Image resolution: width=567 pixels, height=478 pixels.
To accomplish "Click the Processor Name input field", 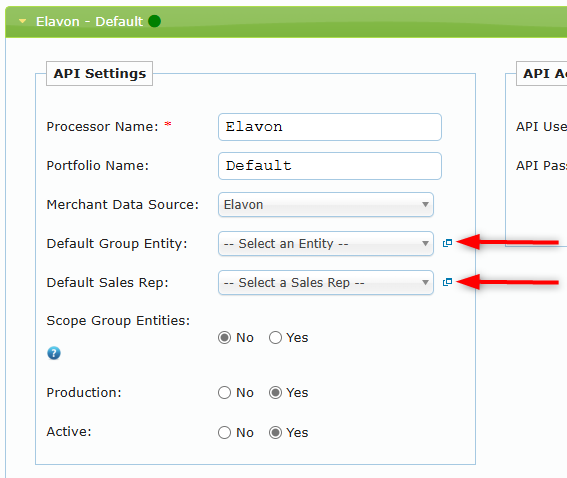I will coord(330,127).
